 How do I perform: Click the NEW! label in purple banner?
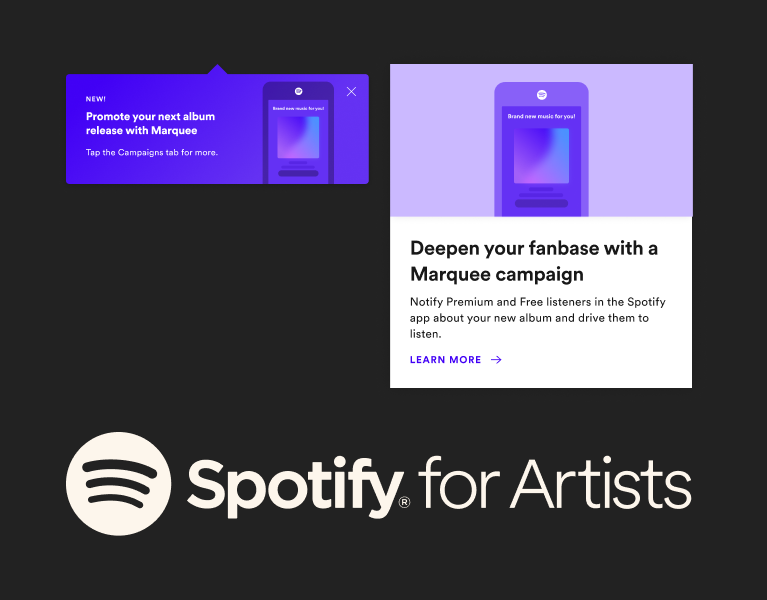tap(96, 99)
